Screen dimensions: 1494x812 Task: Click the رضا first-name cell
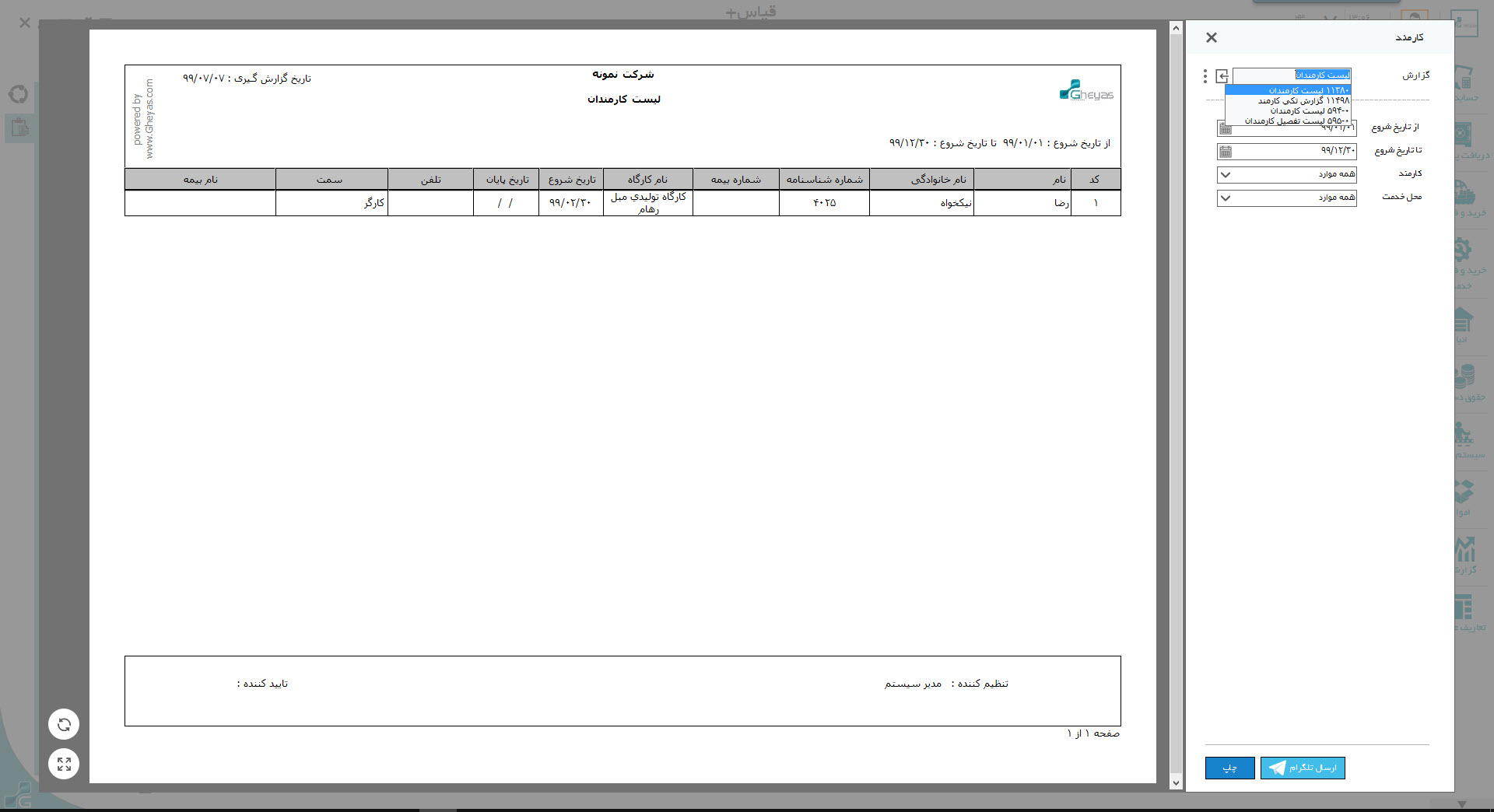(x=1022, y=203)
